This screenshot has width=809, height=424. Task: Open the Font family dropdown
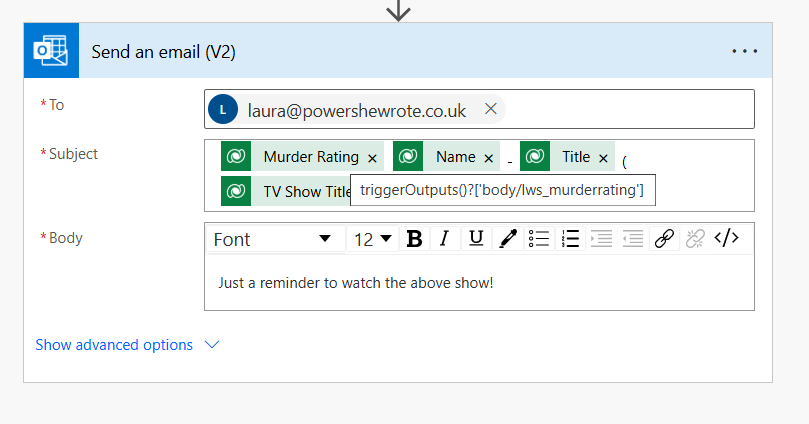click(x=276, y=239)
